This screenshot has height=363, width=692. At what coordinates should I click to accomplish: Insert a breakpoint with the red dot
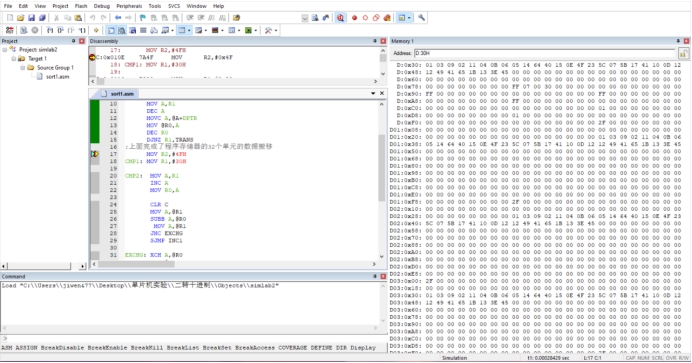(354, 18)
